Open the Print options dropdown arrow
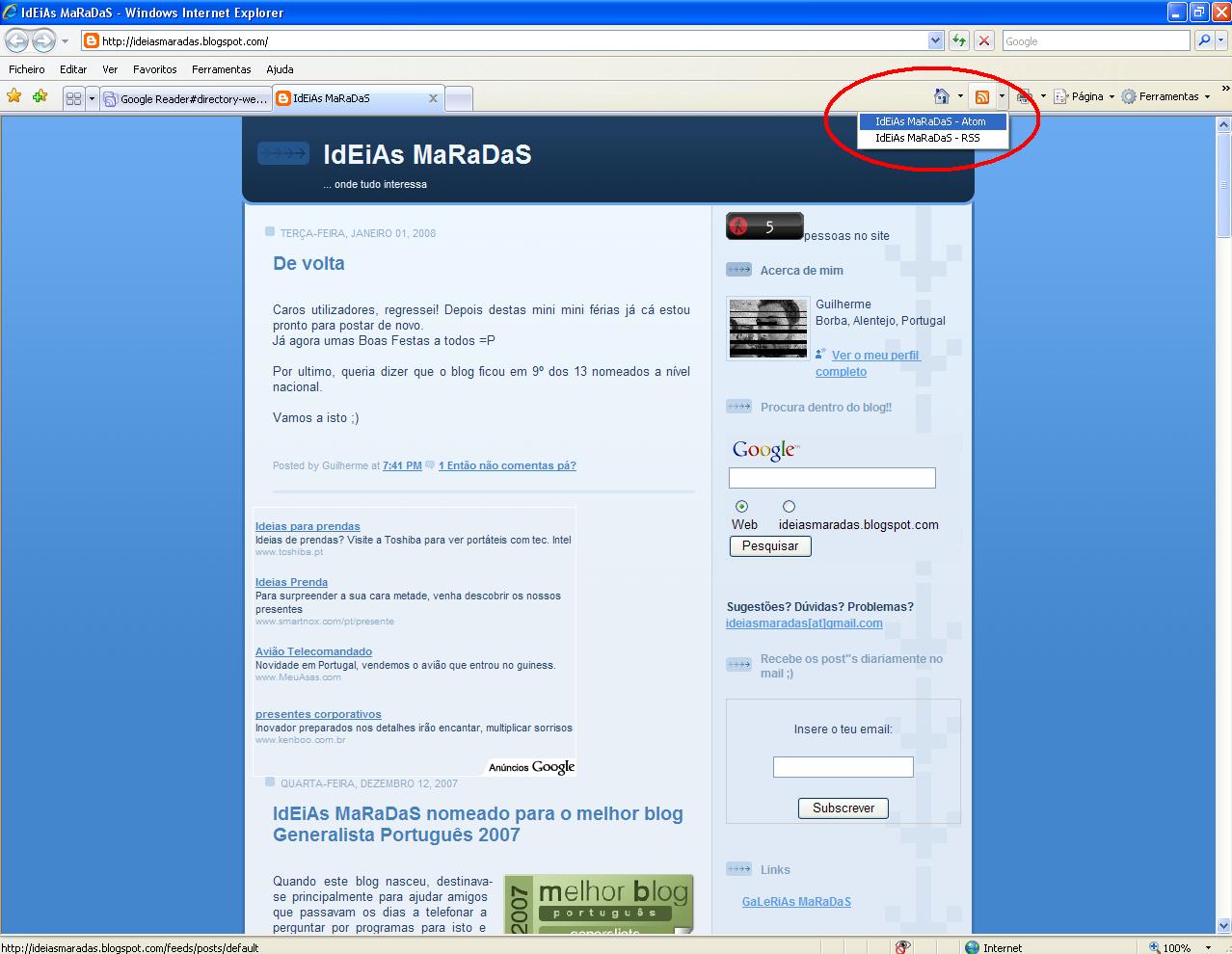This screenshot has height=954, width=1232. 1043,96
